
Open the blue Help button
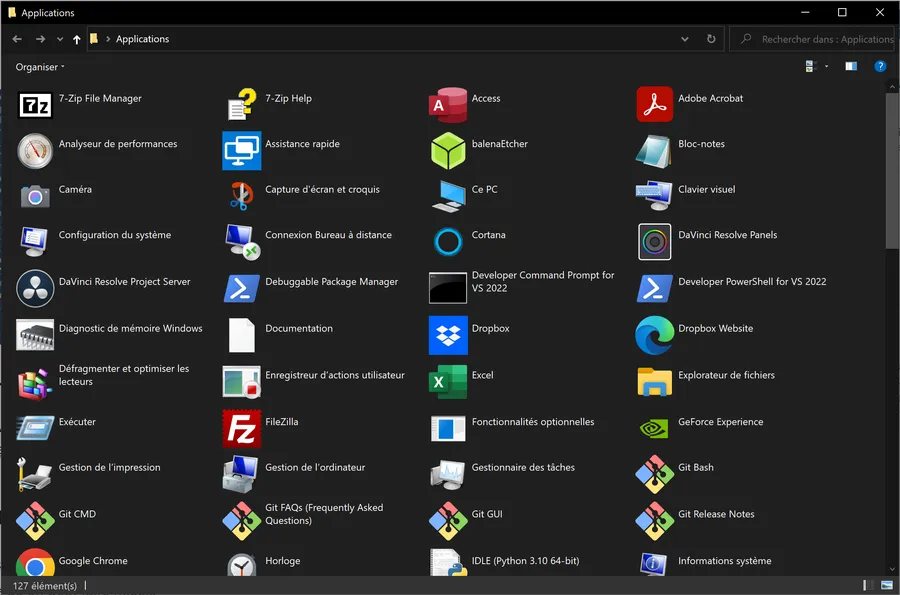click(880, 67)
